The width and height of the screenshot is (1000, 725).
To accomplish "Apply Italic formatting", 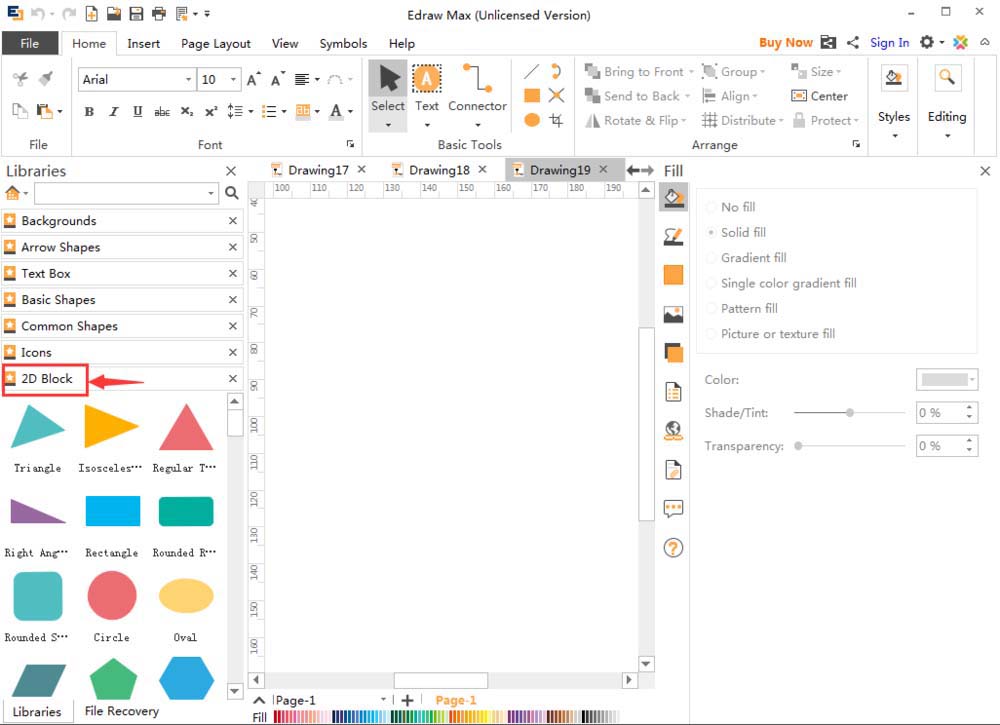I will click(114, 112).
